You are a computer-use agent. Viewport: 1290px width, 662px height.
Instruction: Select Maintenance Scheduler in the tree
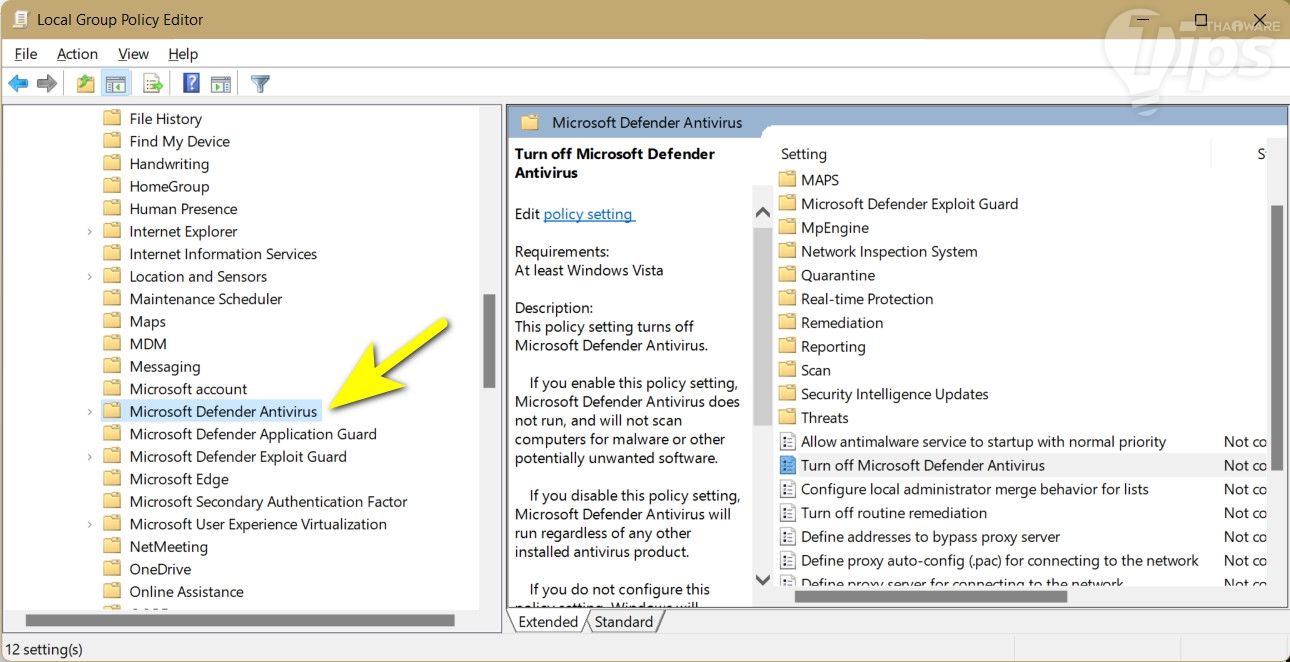[206, 299]
